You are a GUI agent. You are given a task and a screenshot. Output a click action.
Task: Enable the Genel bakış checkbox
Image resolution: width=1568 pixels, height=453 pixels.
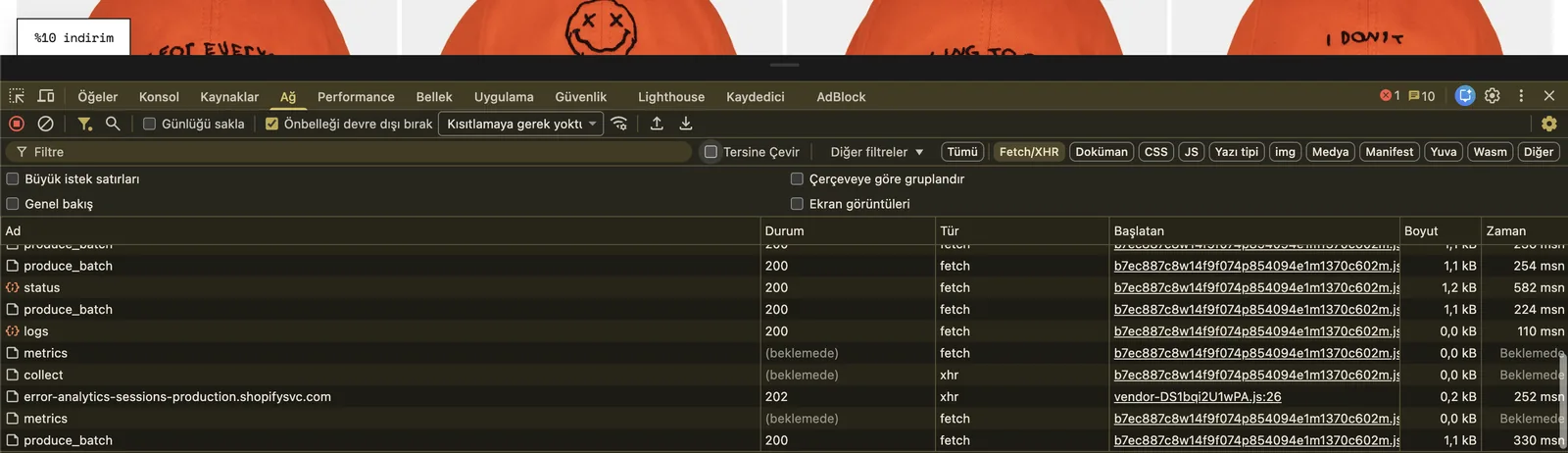pyautogui.click(x=13, y=204)
